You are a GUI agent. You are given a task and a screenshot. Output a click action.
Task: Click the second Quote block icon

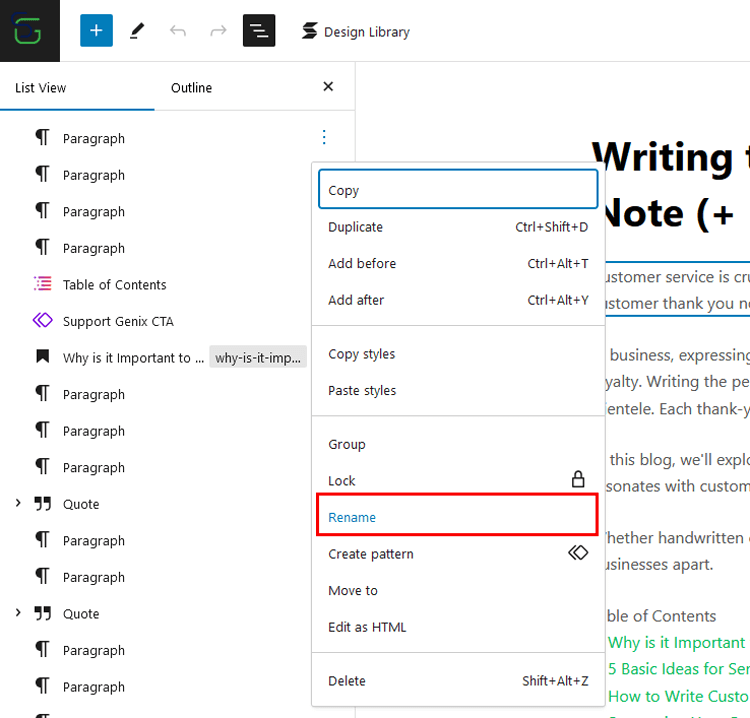click(43, 613)
